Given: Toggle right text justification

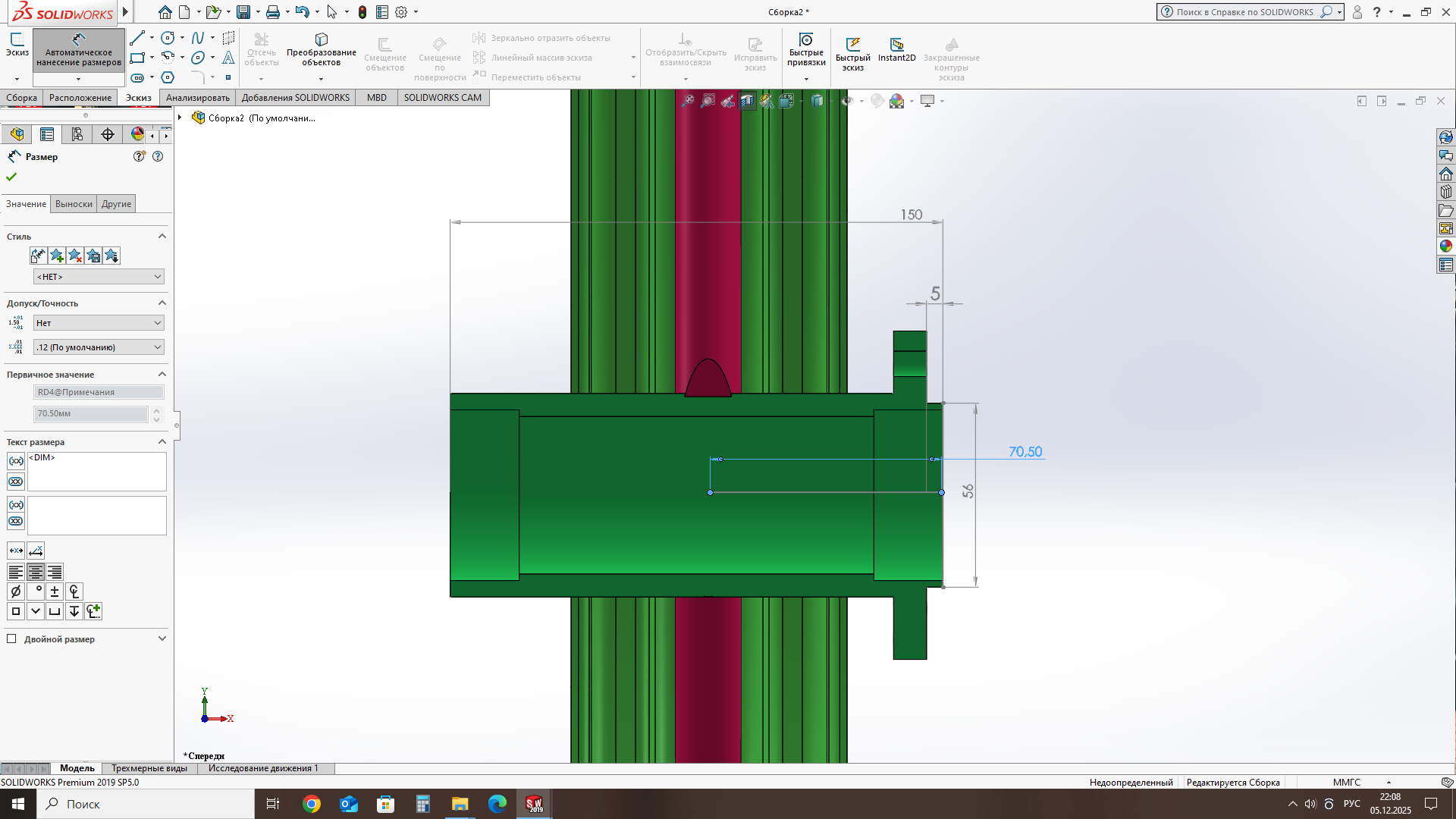Looking at the screenshot, I should 55,572.
